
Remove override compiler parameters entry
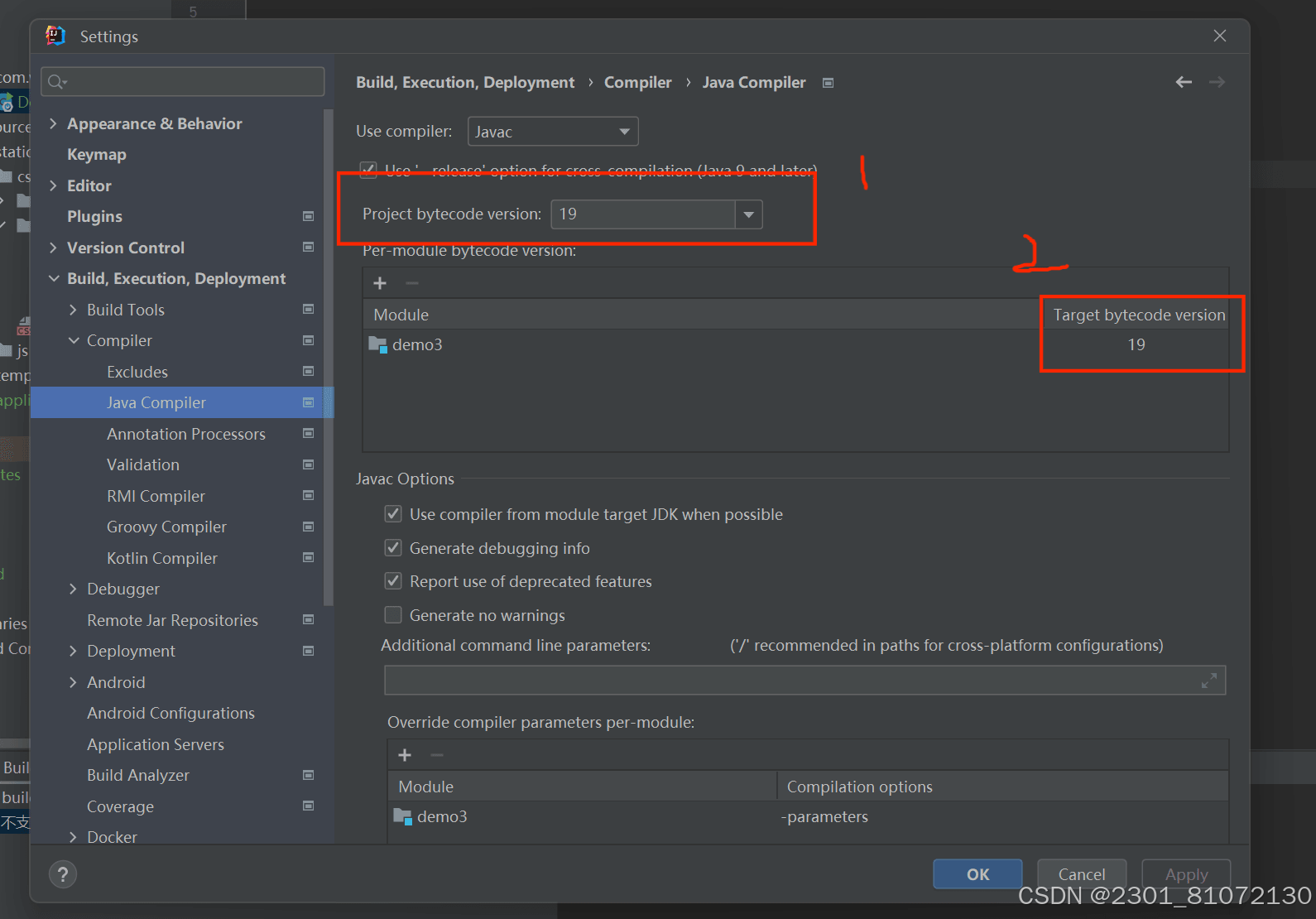437,755
